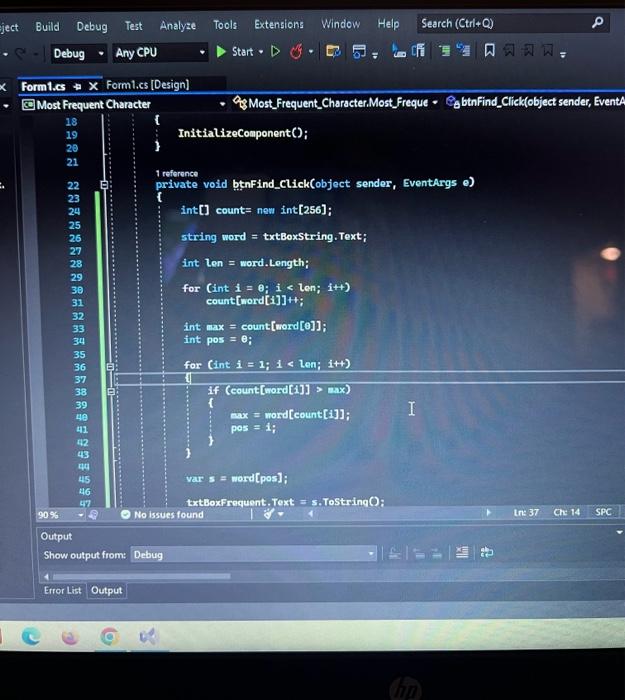The image size is (625, 700).
Task: Click the pin icon on Form1.cs tab
Action: pos(77,87)
